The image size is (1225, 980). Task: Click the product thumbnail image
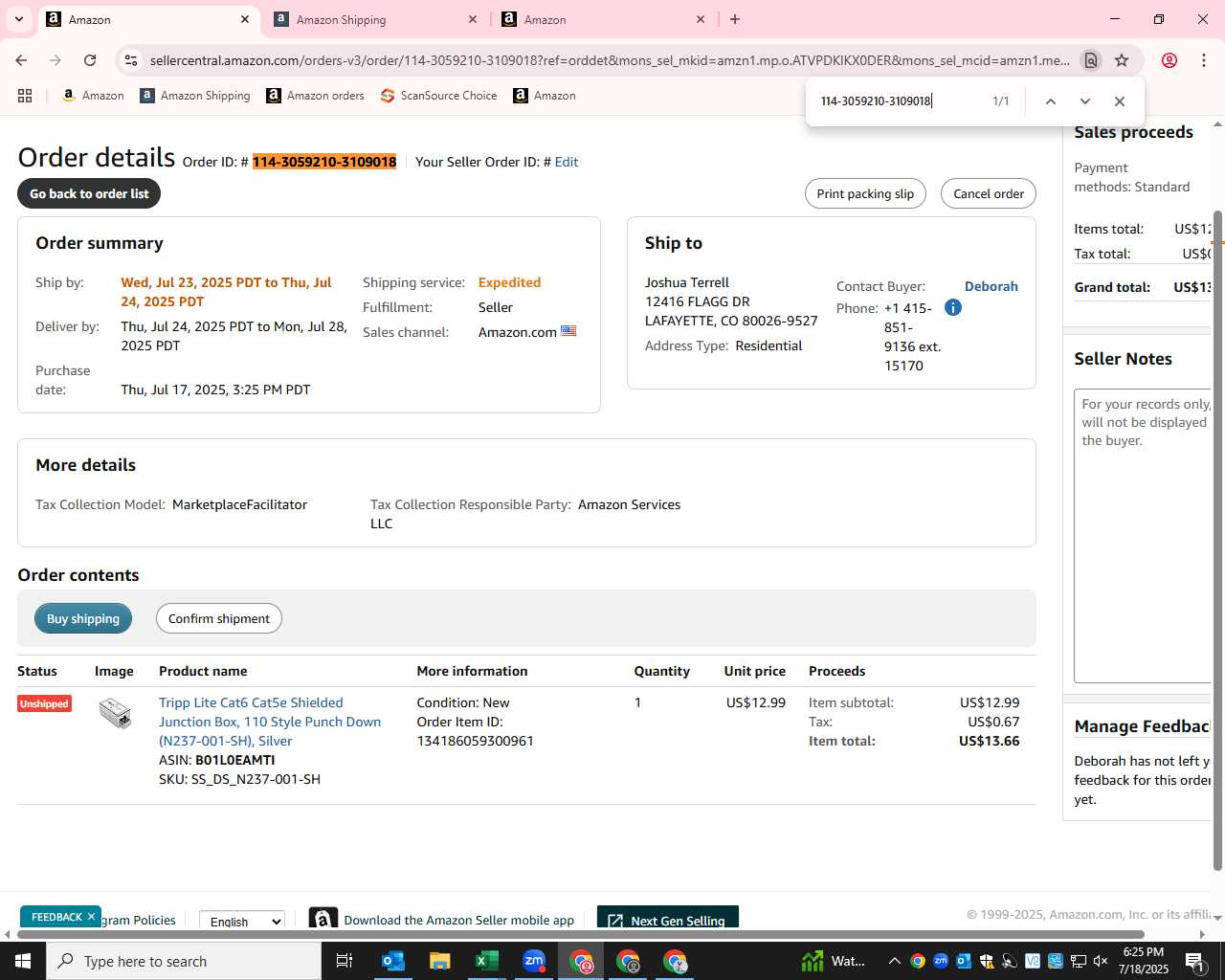click(x=115, y=713)
